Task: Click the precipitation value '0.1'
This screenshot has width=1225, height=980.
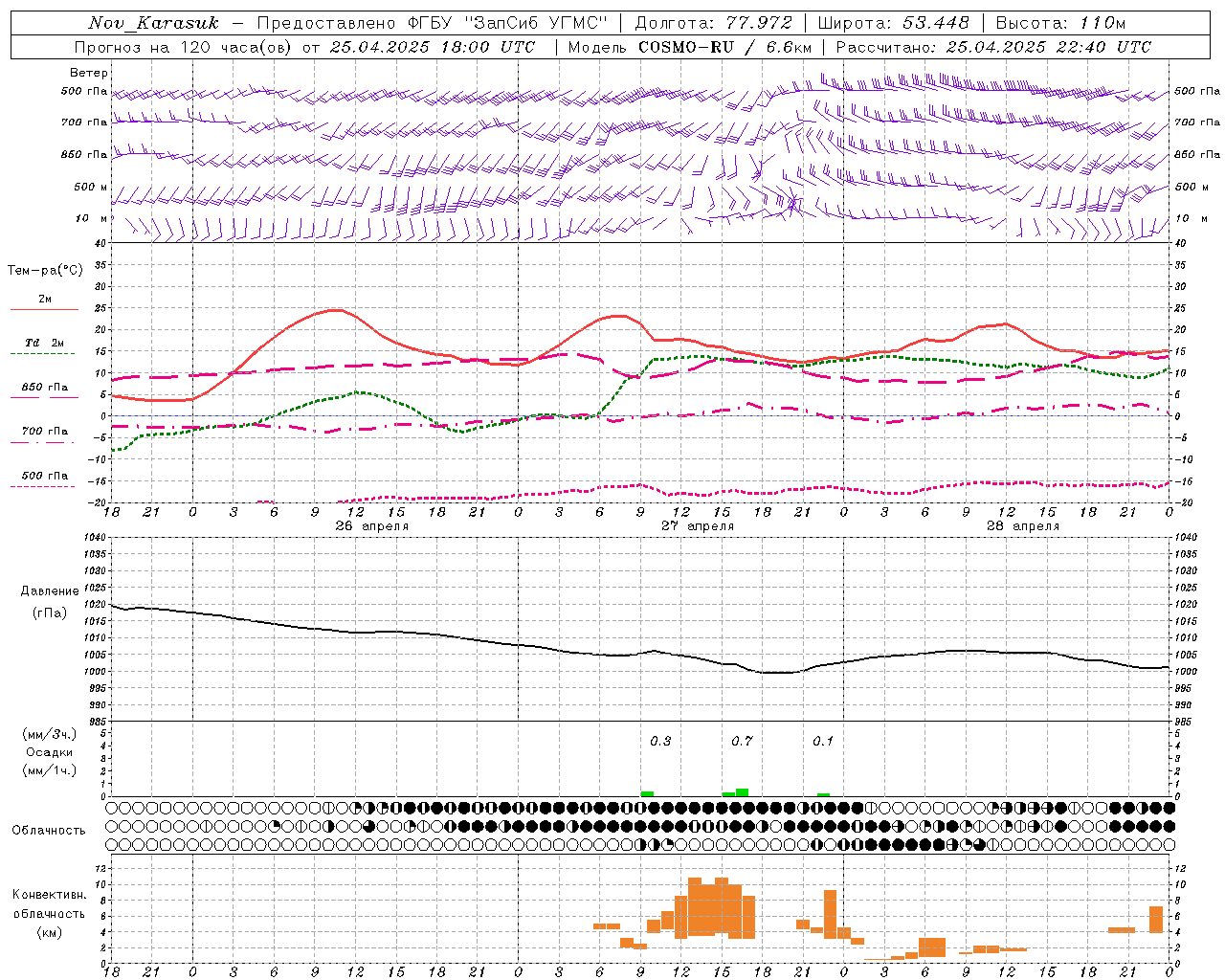Action: click(823, 742)
